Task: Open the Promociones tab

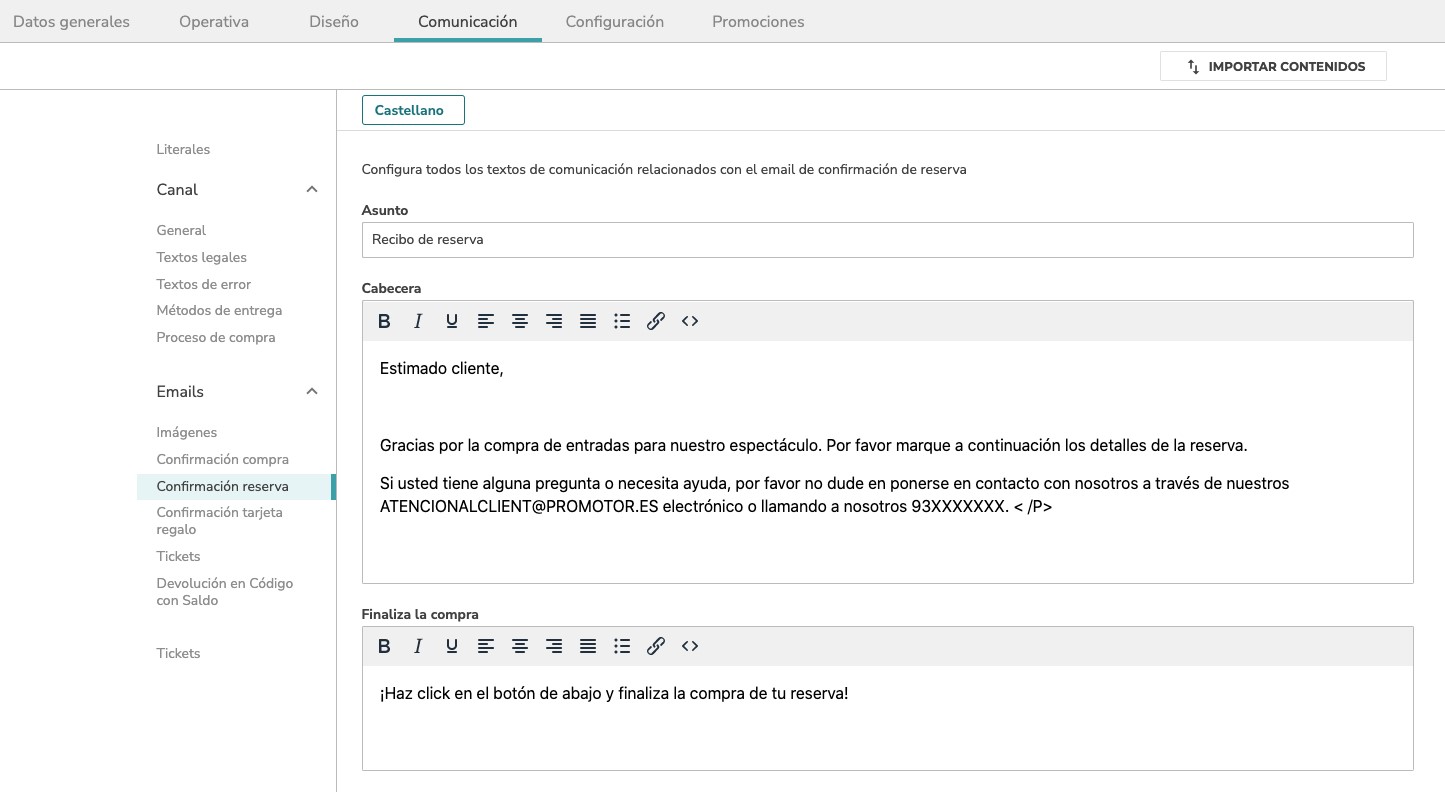Action: click(x=758, y=21)
